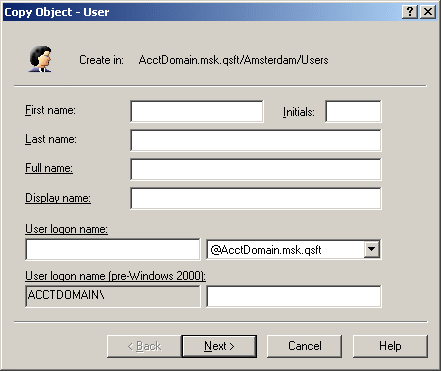Click the ACCTDOMAIN\ domain prefix box
441x371 pixels.
[x=113, y=296]
